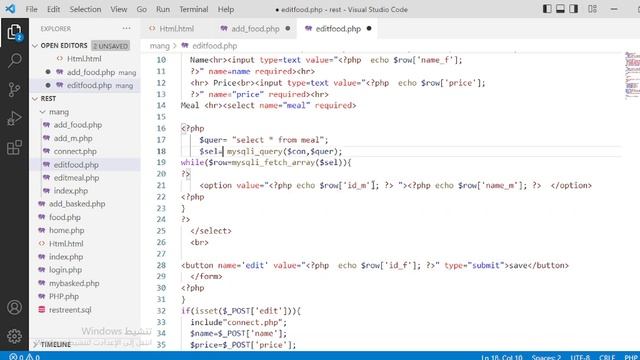640x360 pixels.
Task: Open the Selection menu
Action: [85, 9]
